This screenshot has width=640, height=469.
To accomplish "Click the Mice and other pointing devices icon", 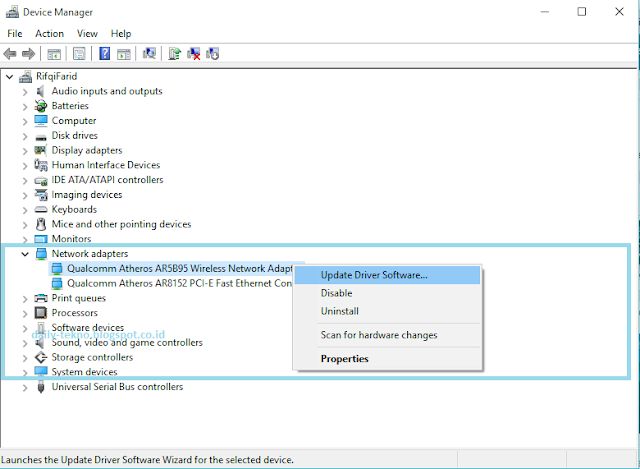I will point(41,224).
